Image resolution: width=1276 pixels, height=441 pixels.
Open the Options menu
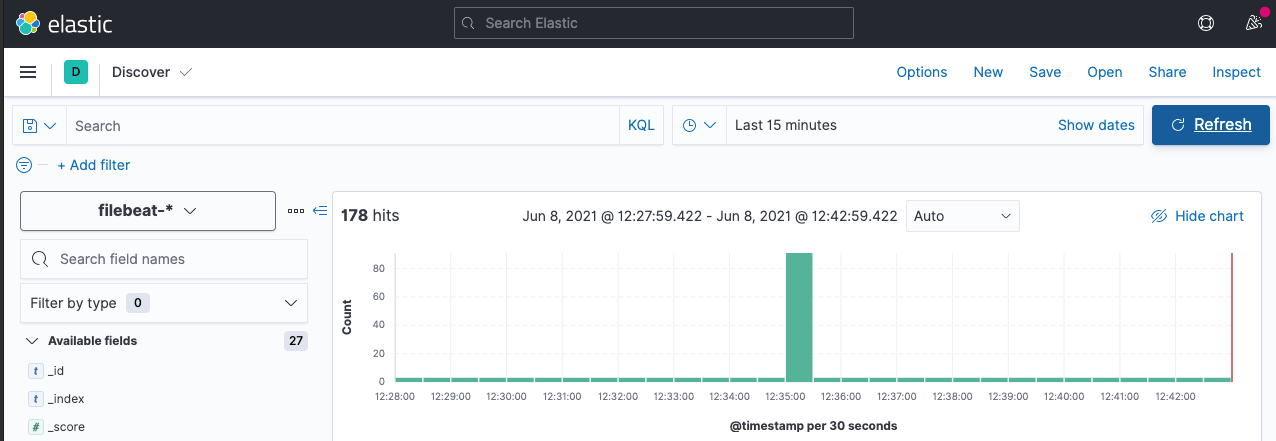click(x=922, y=72)
